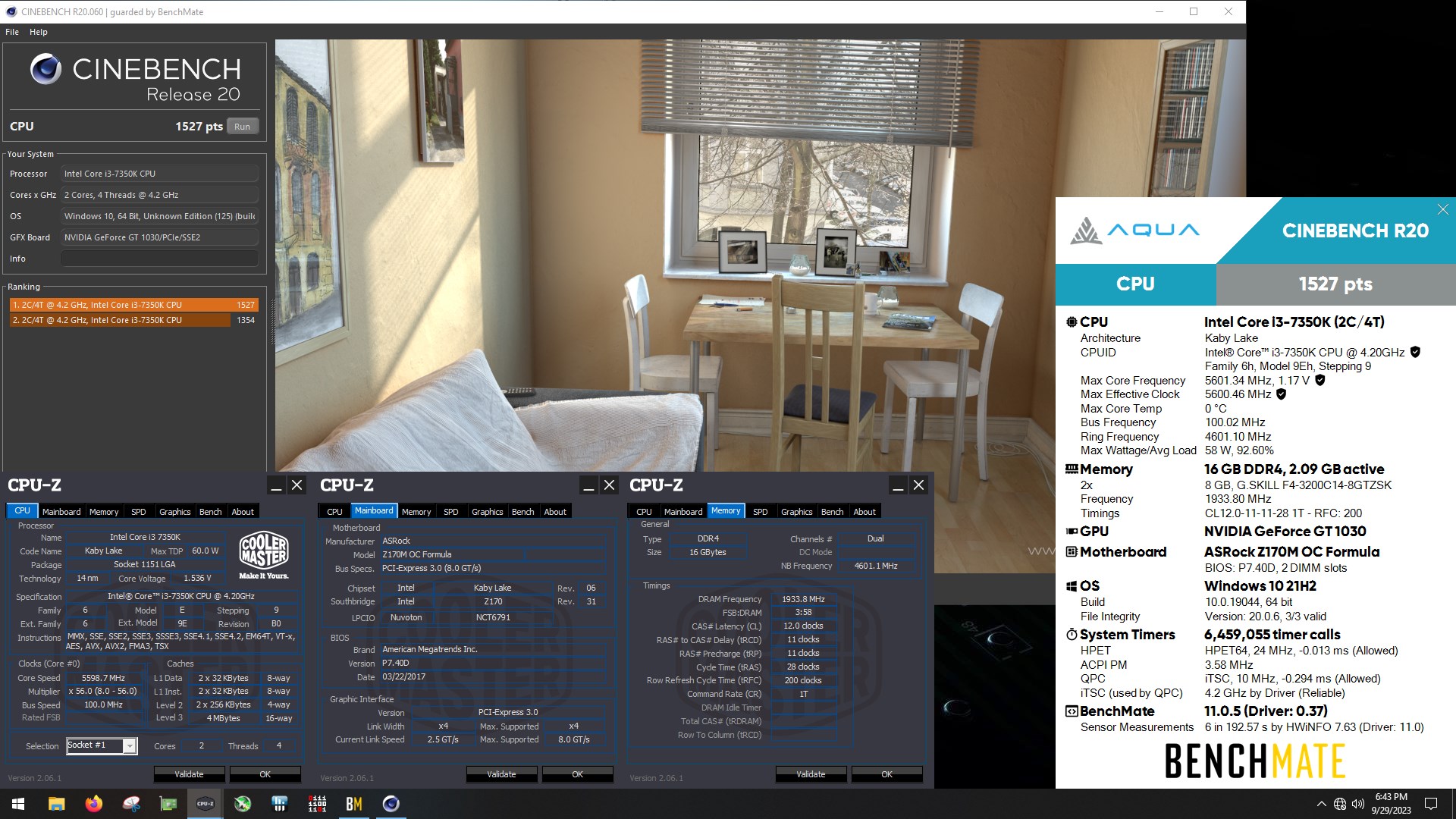Image resolution: width=1456 pixels, height=819 pixels.
Task: Switch to BenchMate via BM taskbar icon
Action: point(354,804)
